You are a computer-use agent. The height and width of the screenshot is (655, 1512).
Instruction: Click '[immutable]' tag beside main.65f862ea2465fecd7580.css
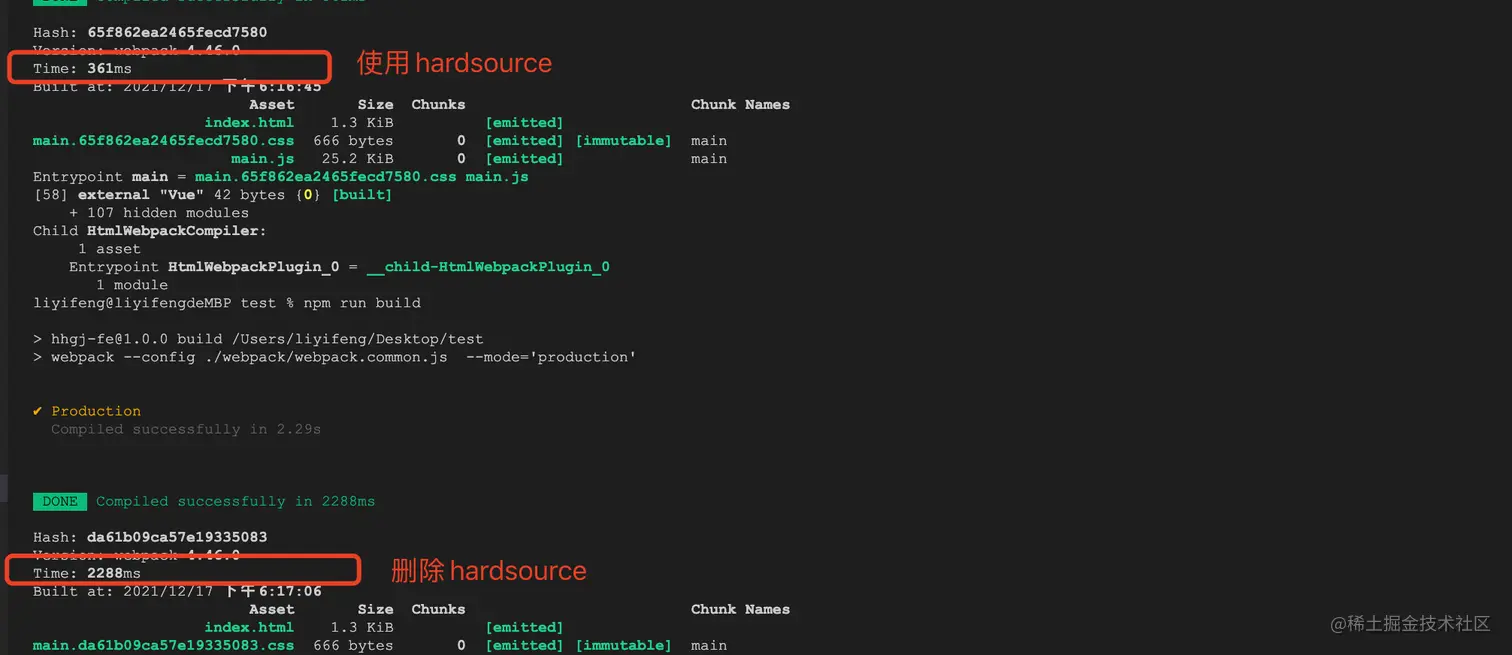tap(623, 140)
